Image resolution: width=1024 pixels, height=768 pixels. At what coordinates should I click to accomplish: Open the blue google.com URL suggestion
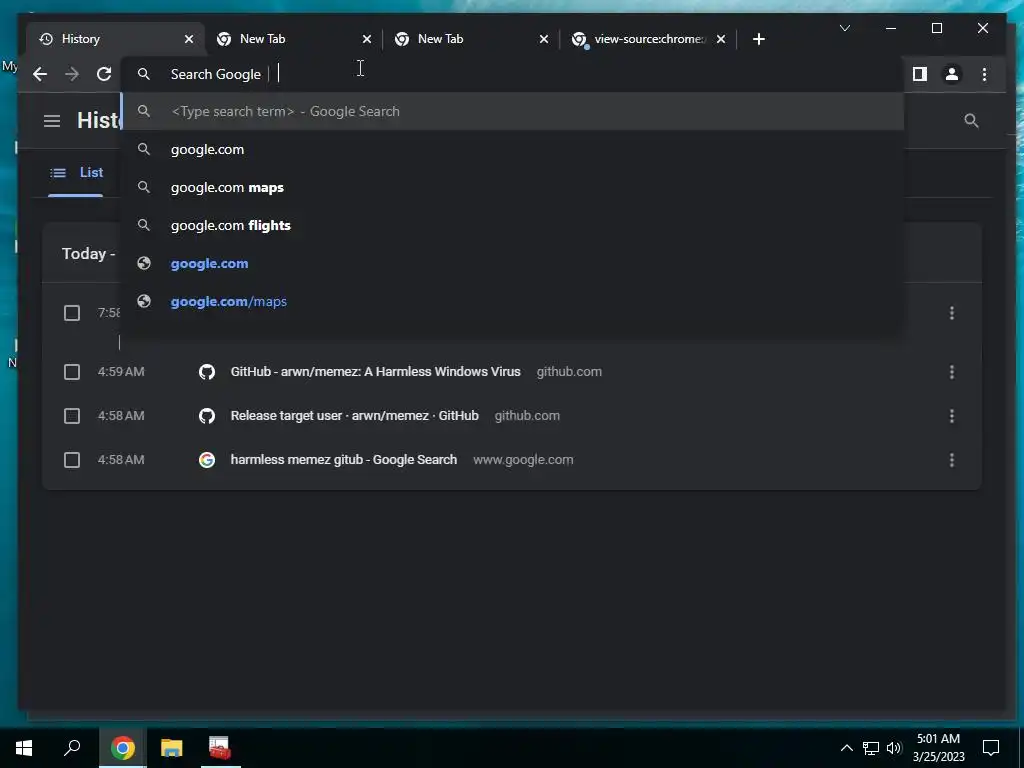click(x=513, y=263)
